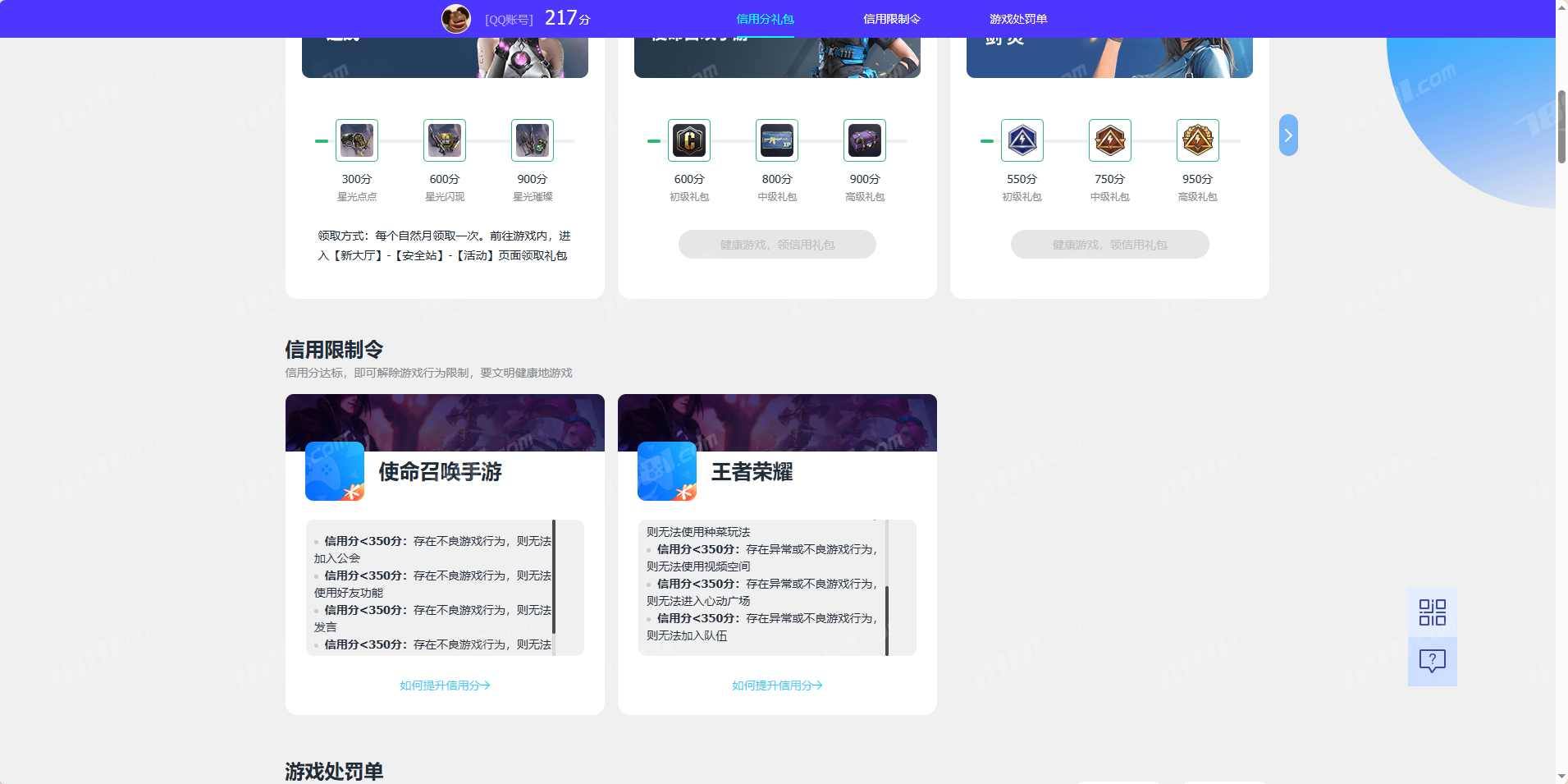This screenshot has height=784, width=1568.
Task: Select the 900分 星光璀璨 gift icon
Action: coord(533,140)
